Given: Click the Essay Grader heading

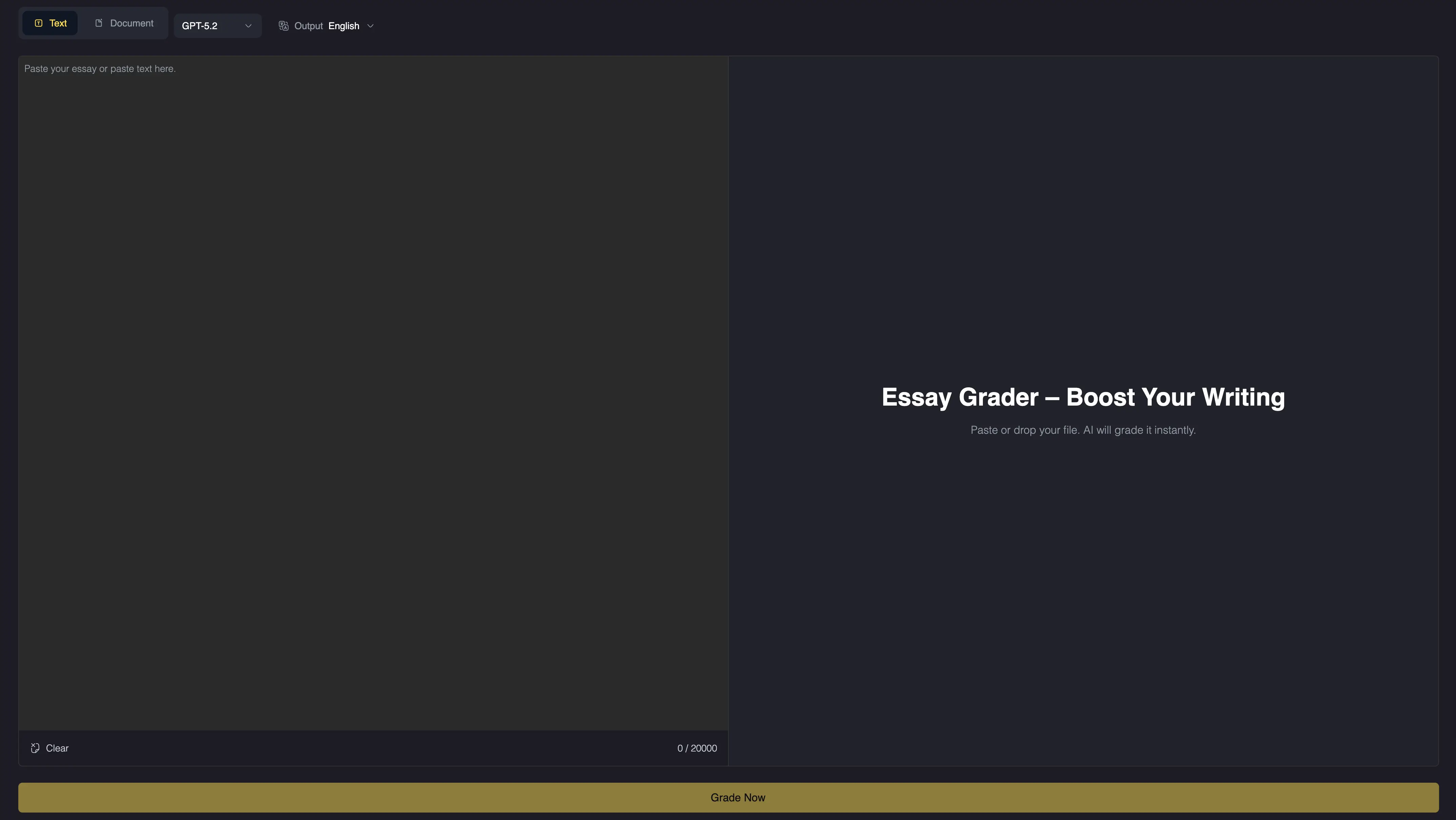Looking at the screenshot, I should click(x=1083, y=397).
